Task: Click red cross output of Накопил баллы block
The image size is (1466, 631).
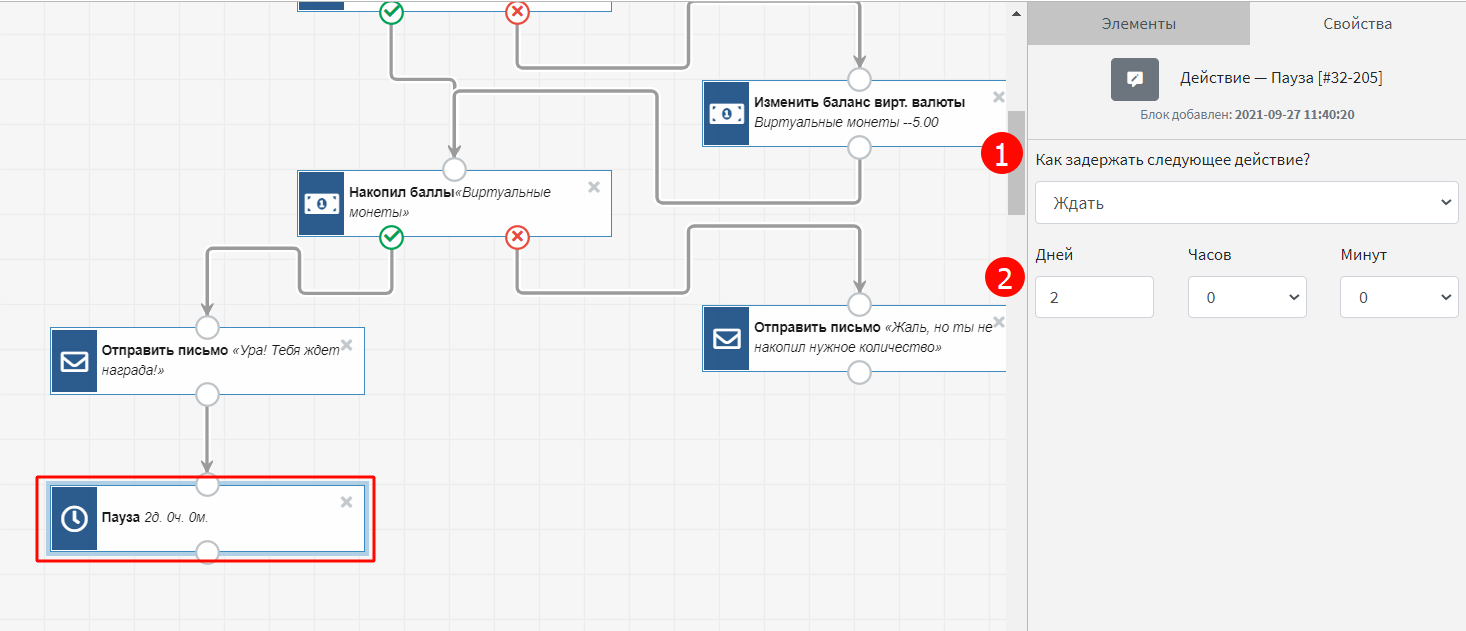Action: 517,237
